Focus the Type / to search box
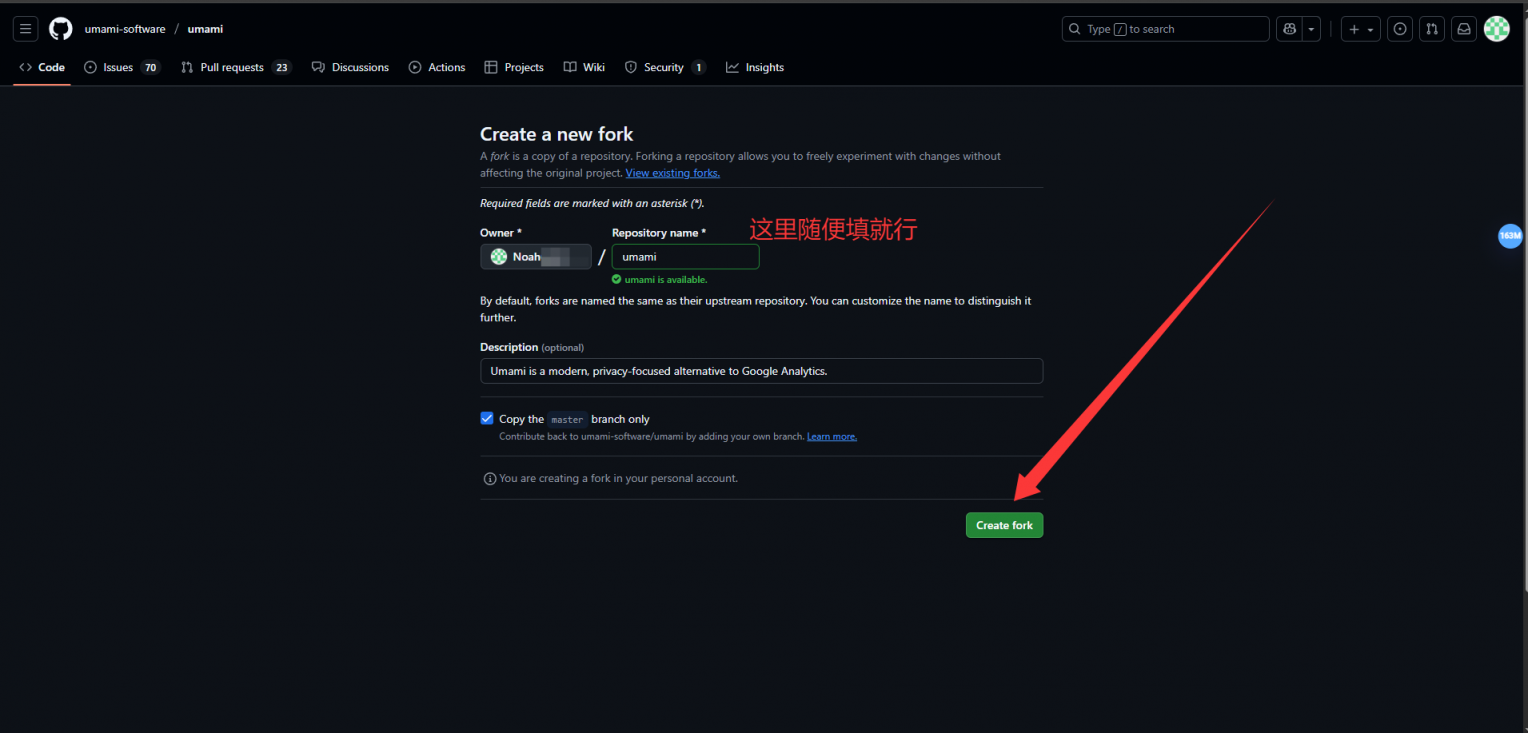 click(x=1165, y=29)
